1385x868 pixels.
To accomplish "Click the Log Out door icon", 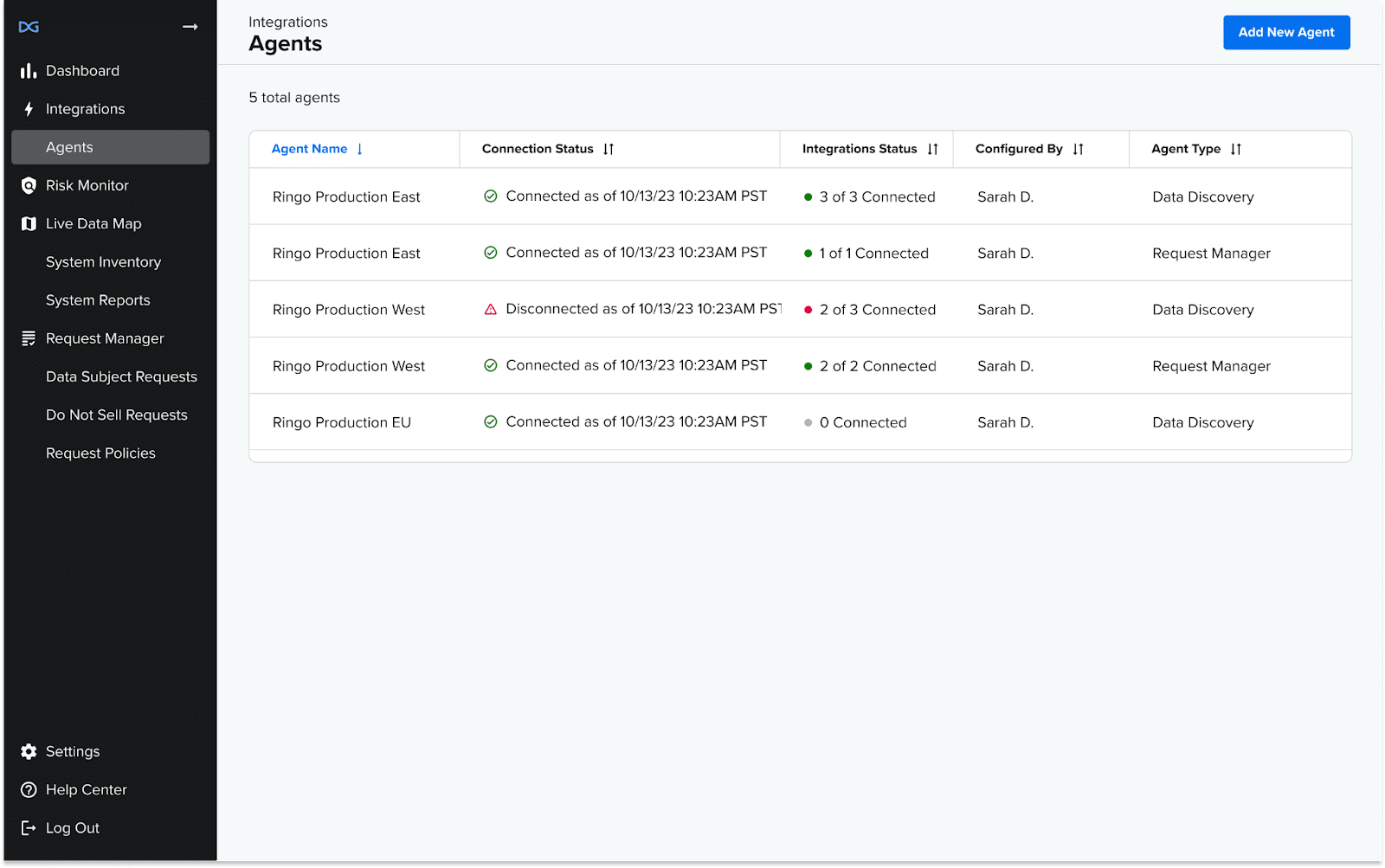I will tap(29, 828).
